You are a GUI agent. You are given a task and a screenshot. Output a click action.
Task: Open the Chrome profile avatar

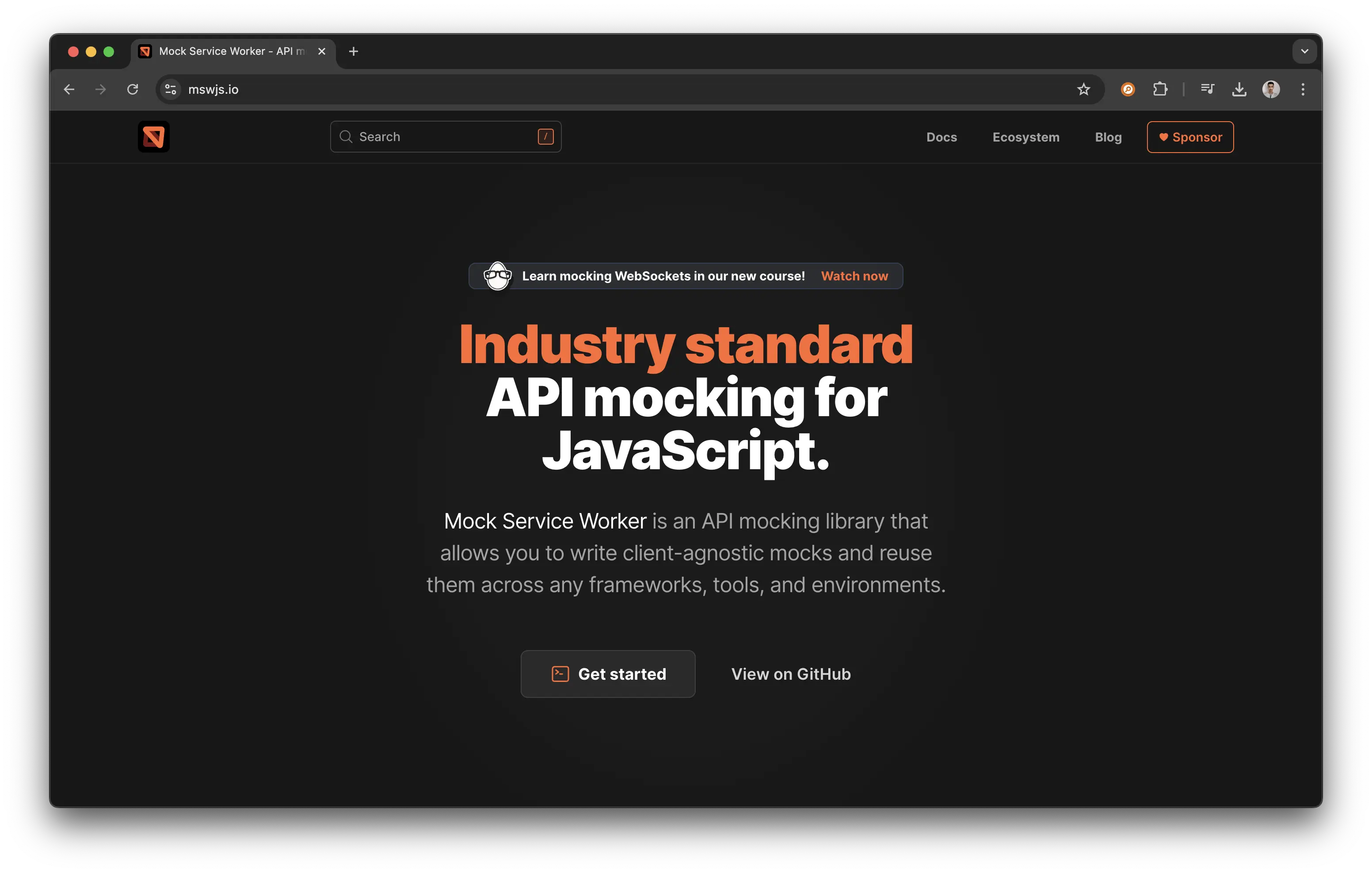(1271, 89)
